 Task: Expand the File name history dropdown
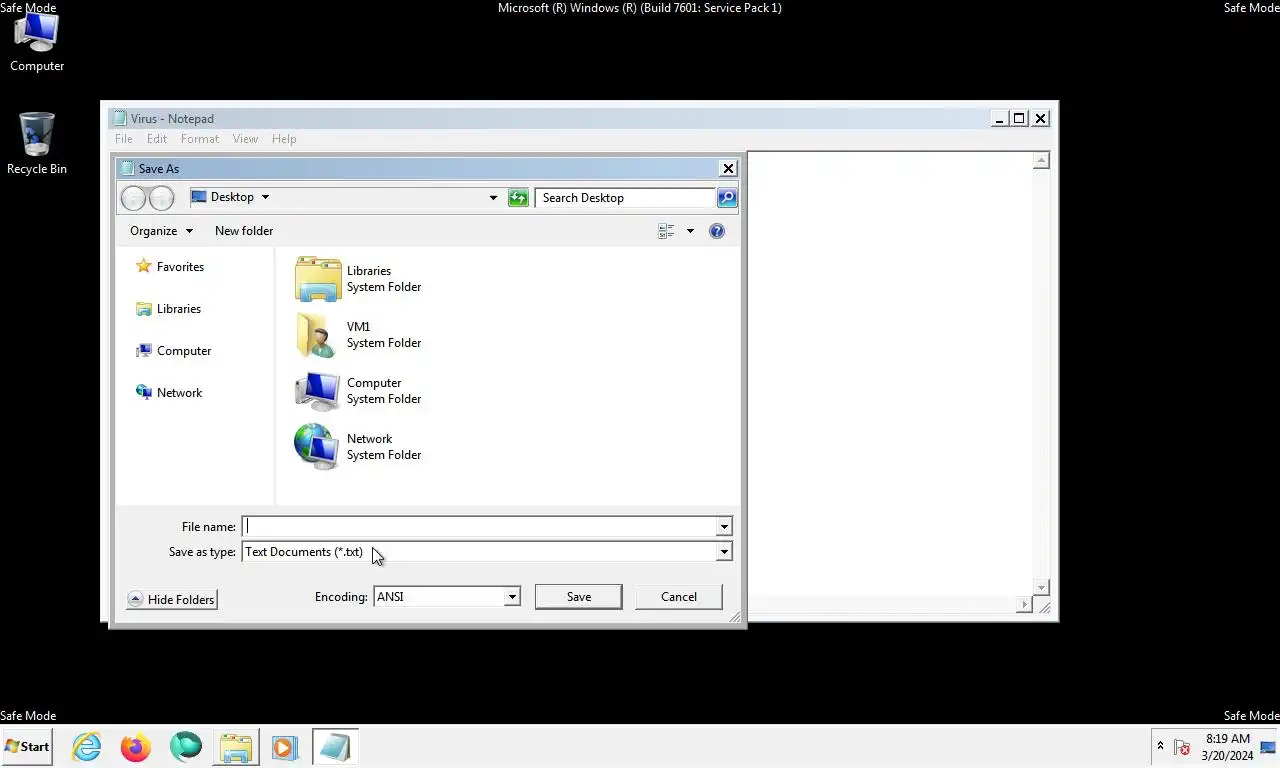724,527
